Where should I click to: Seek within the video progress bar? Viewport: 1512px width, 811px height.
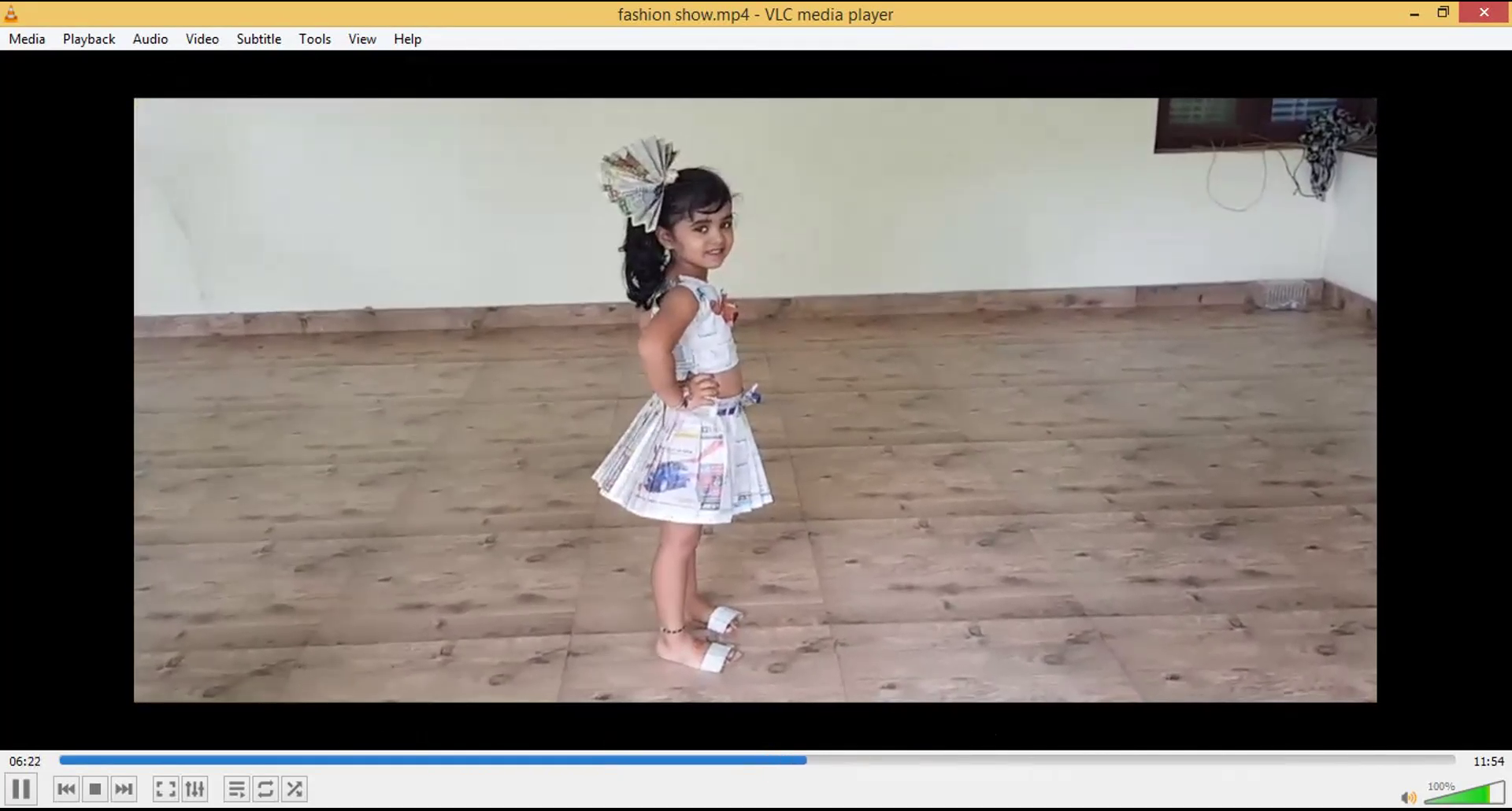coord(757,760)
